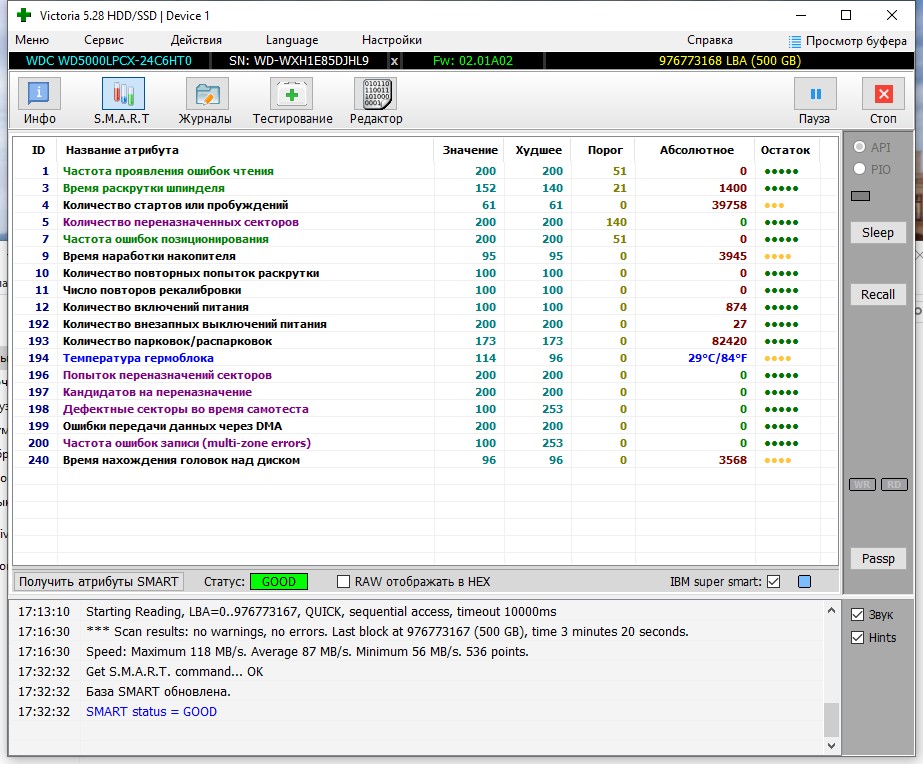The width and height of the screenshot is (923, 764).
Task: Click the 29°C/84°F temperature value
Action: click(717, 358)
